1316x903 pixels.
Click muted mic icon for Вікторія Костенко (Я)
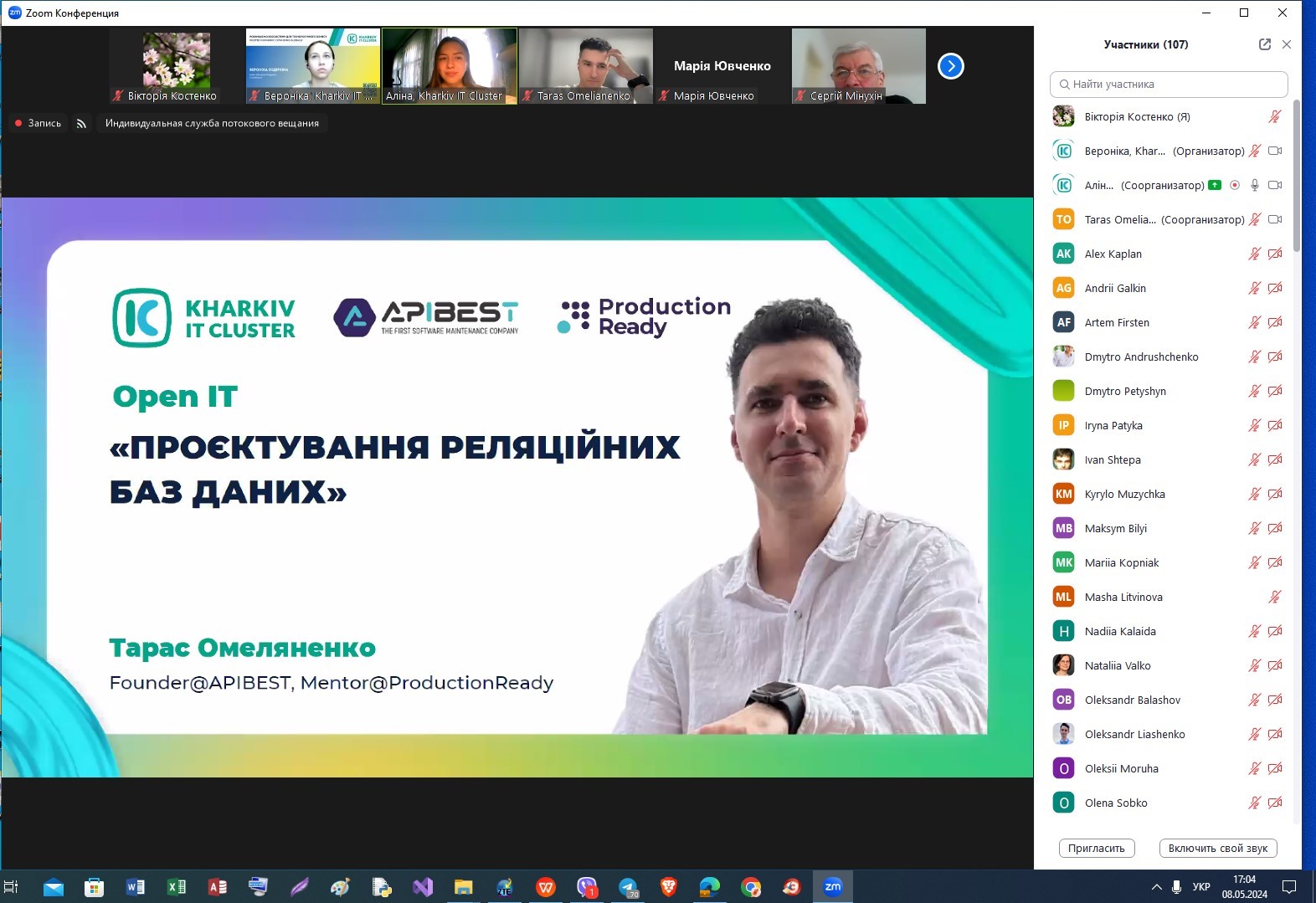(x=1275, y=116)
